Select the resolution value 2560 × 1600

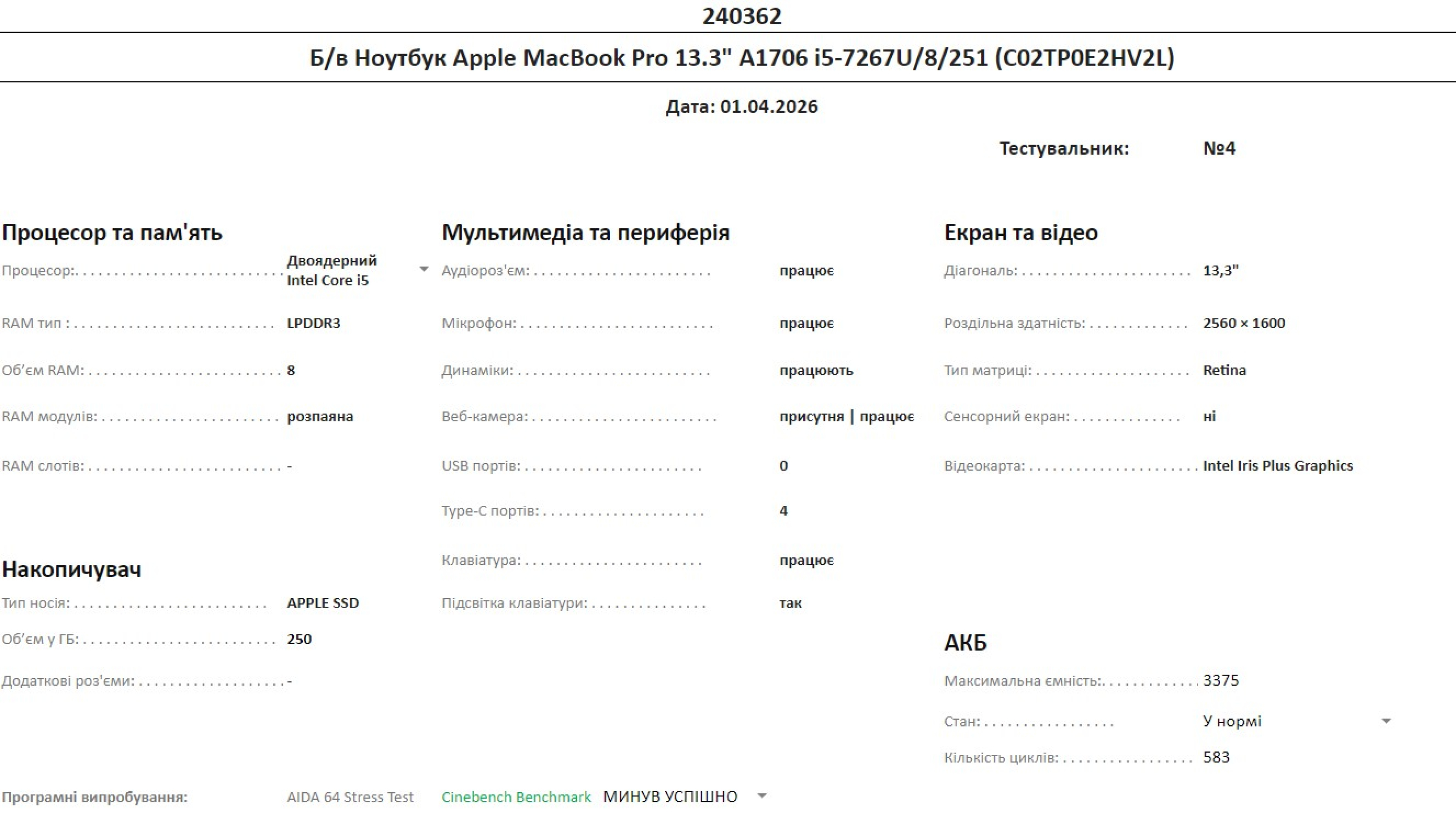1244,323
